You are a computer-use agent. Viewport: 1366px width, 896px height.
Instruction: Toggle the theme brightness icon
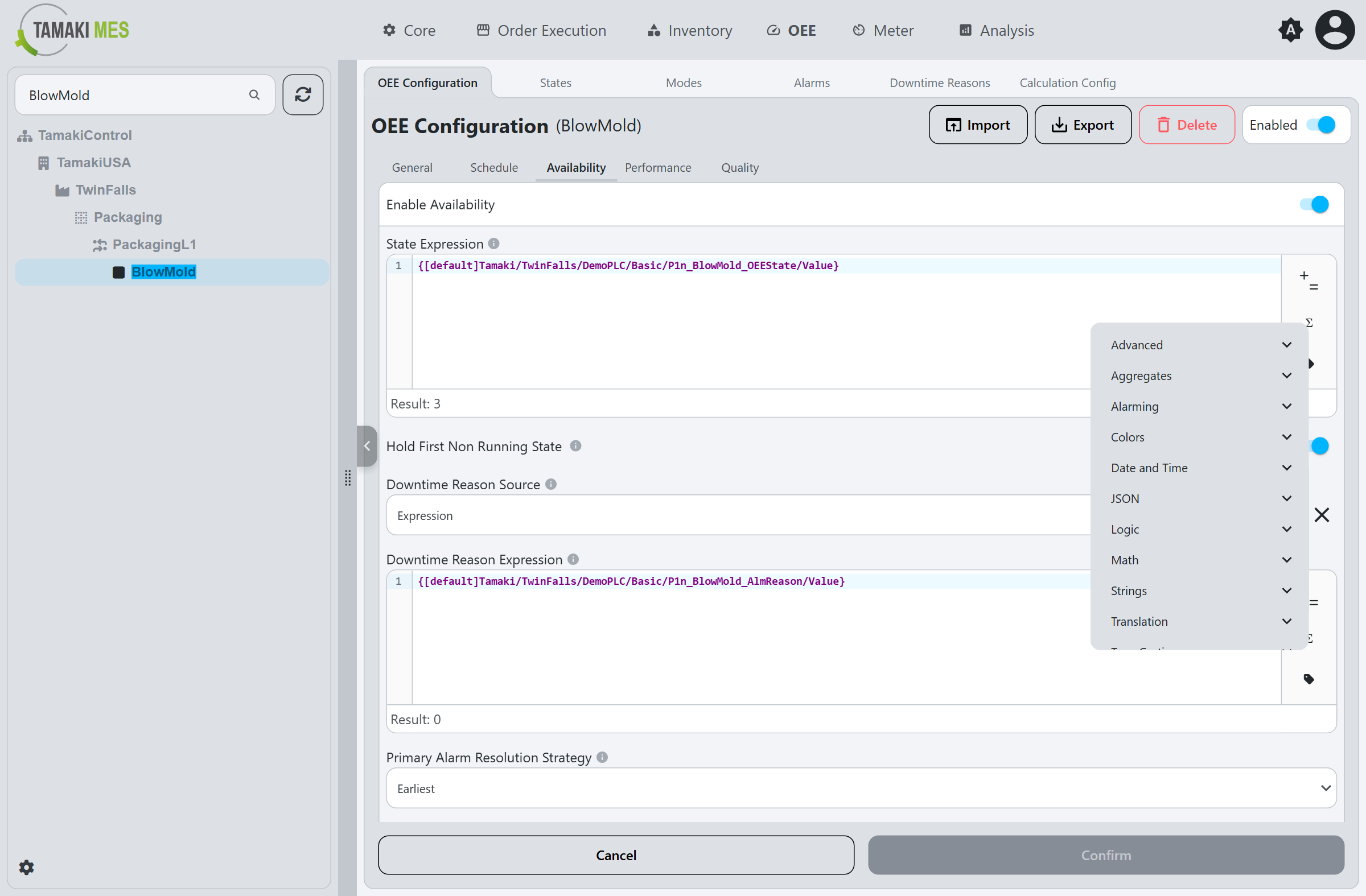pyautogui.click(x=1291, y=30)
